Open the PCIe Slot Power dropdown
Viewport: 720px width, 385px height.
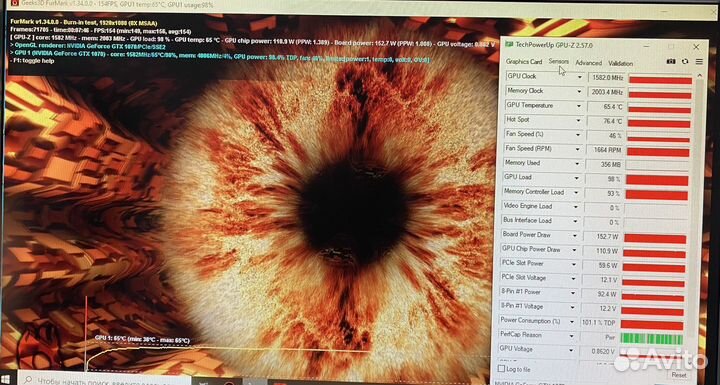pyautogui.click(x=574, y=265)
